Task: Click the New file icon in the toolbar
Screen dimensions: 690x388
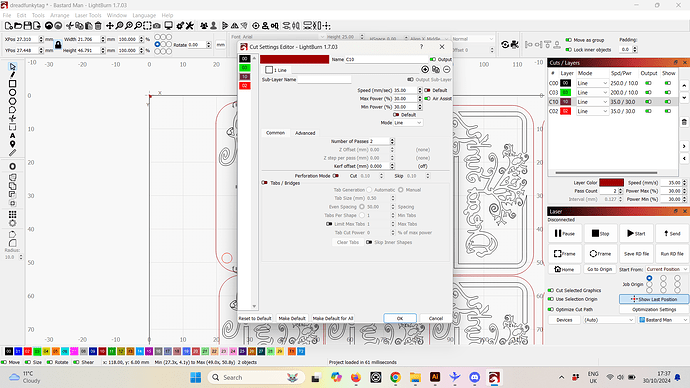Action: pos(9,26)
